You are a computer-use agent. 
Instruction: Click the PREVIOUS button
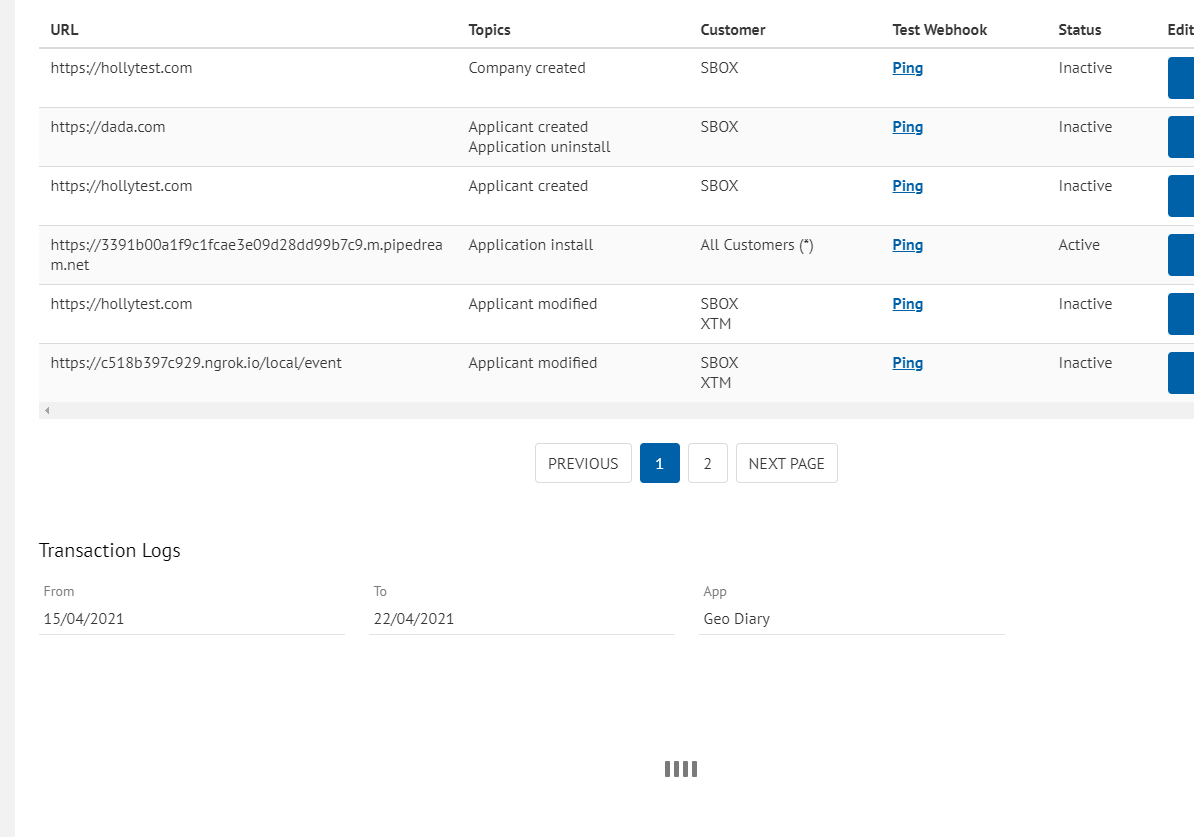(x=583, y=463)
